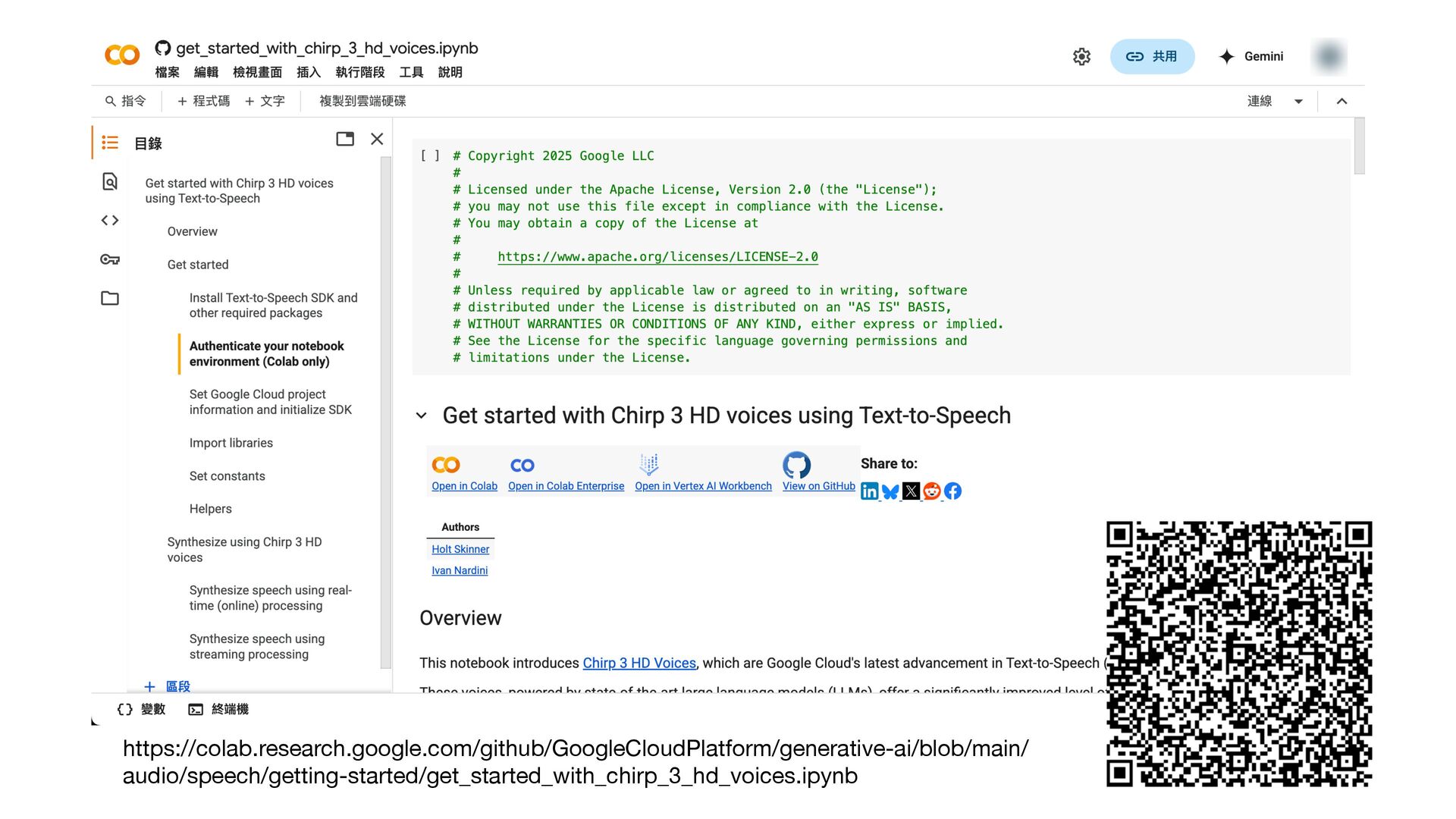The image size is (1456, 819).
Task: Open the find and replace sidebar icon
Action: pyautogui.click(x=110, y=182)
